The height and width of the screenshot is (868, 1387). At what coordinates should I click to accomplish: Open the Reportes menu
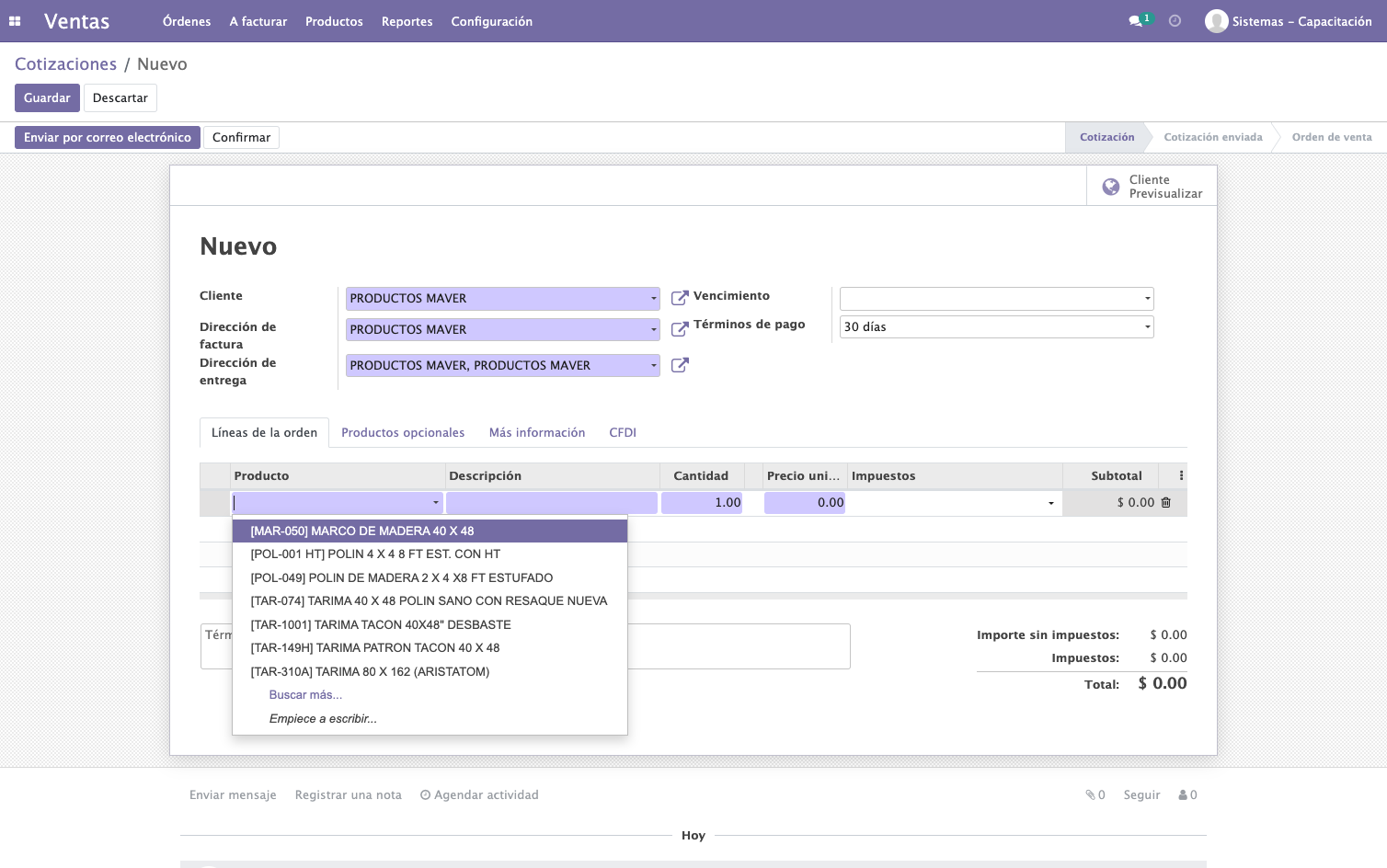tap(407, 21)
